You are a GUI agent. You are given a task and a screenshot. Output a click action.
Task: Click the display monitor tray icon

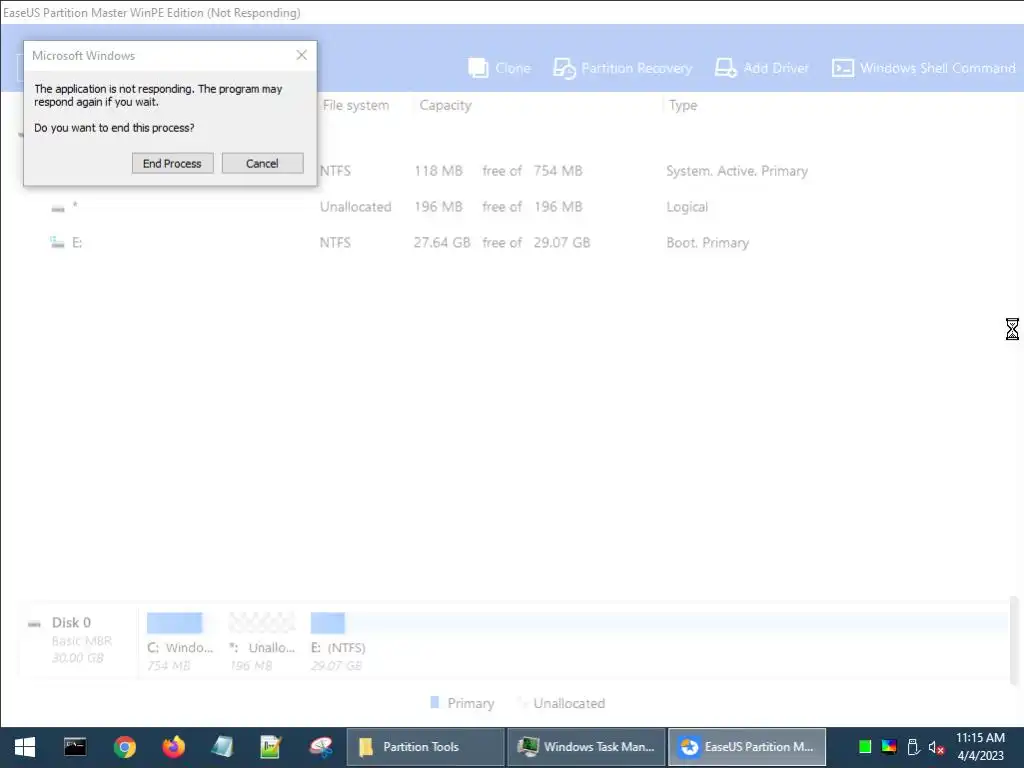pos(889,746)
